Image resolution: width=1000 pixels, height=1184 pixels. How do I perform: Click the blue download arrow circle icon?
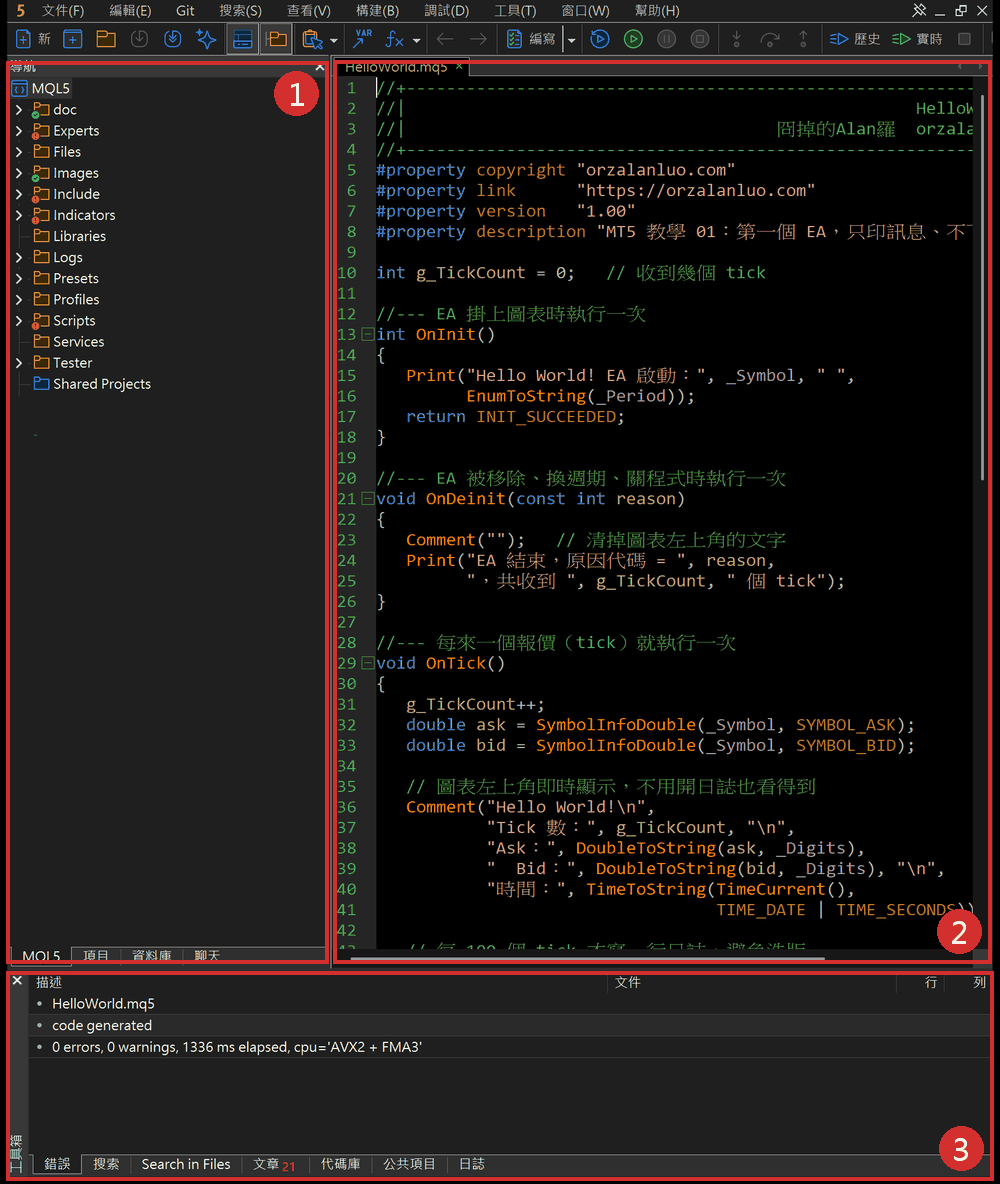[x=172, y=39]
